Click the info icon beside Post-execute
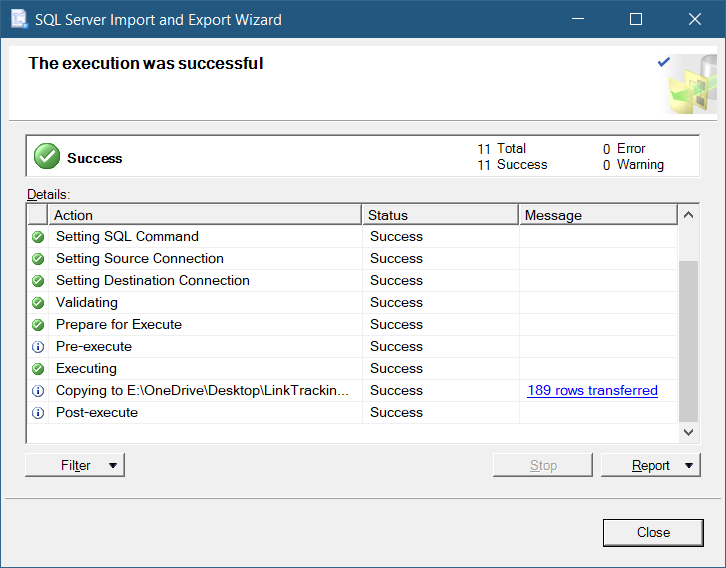This screenshot has width=726, height=568. click(x=38, y=413)
